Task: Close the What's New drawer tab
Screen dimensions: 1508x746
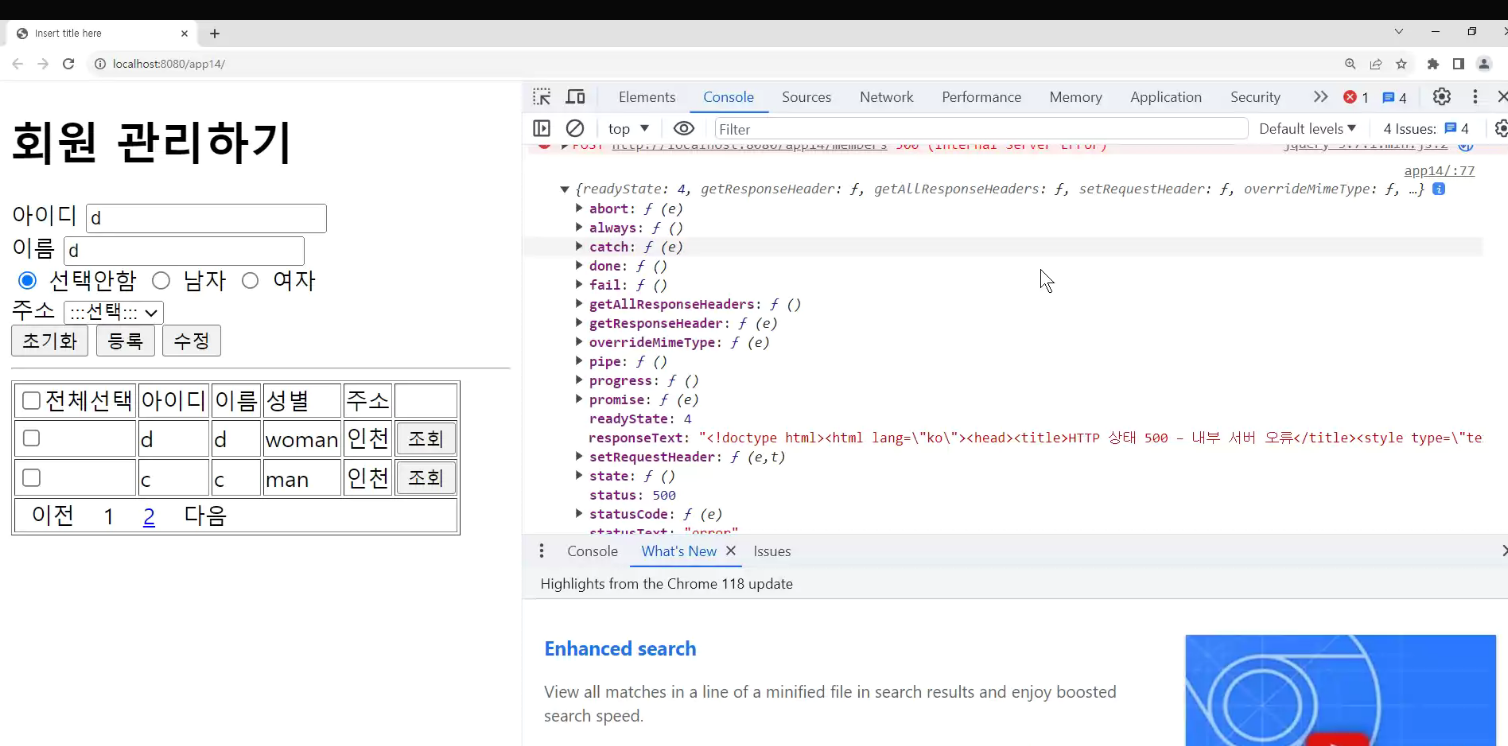Action: [730, 551]
